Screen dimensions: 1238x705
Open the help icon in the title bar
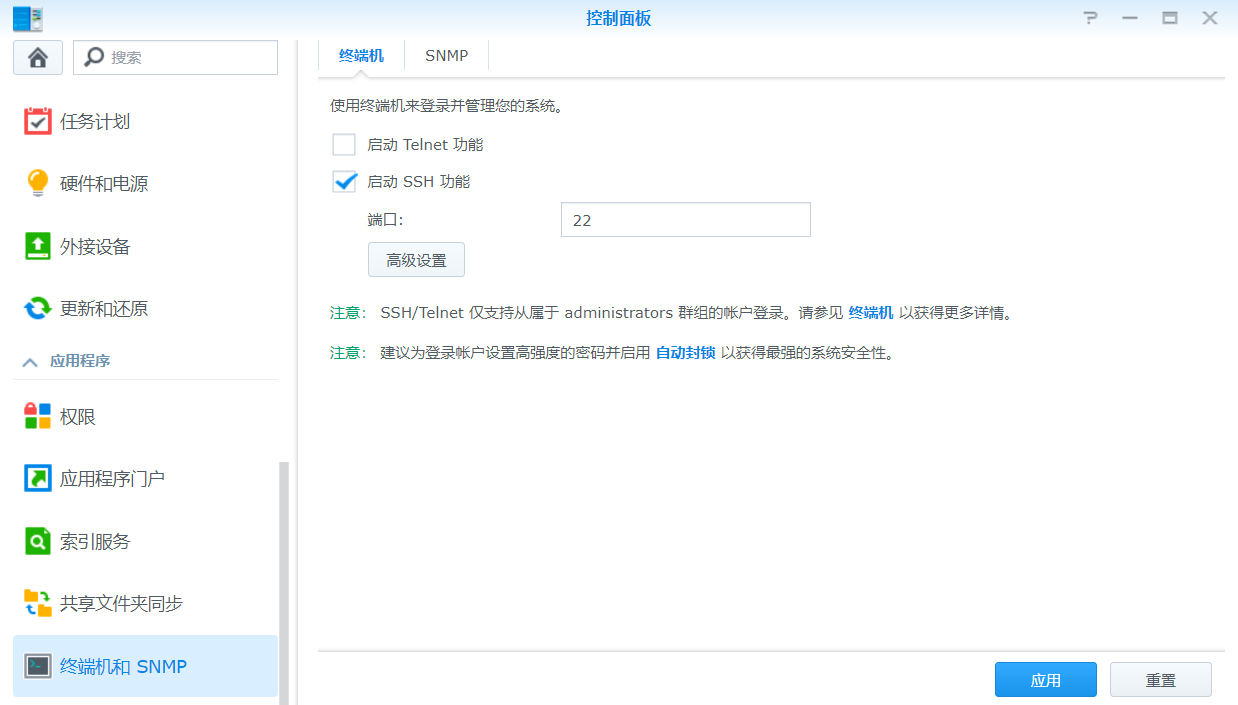[1090, 17]
